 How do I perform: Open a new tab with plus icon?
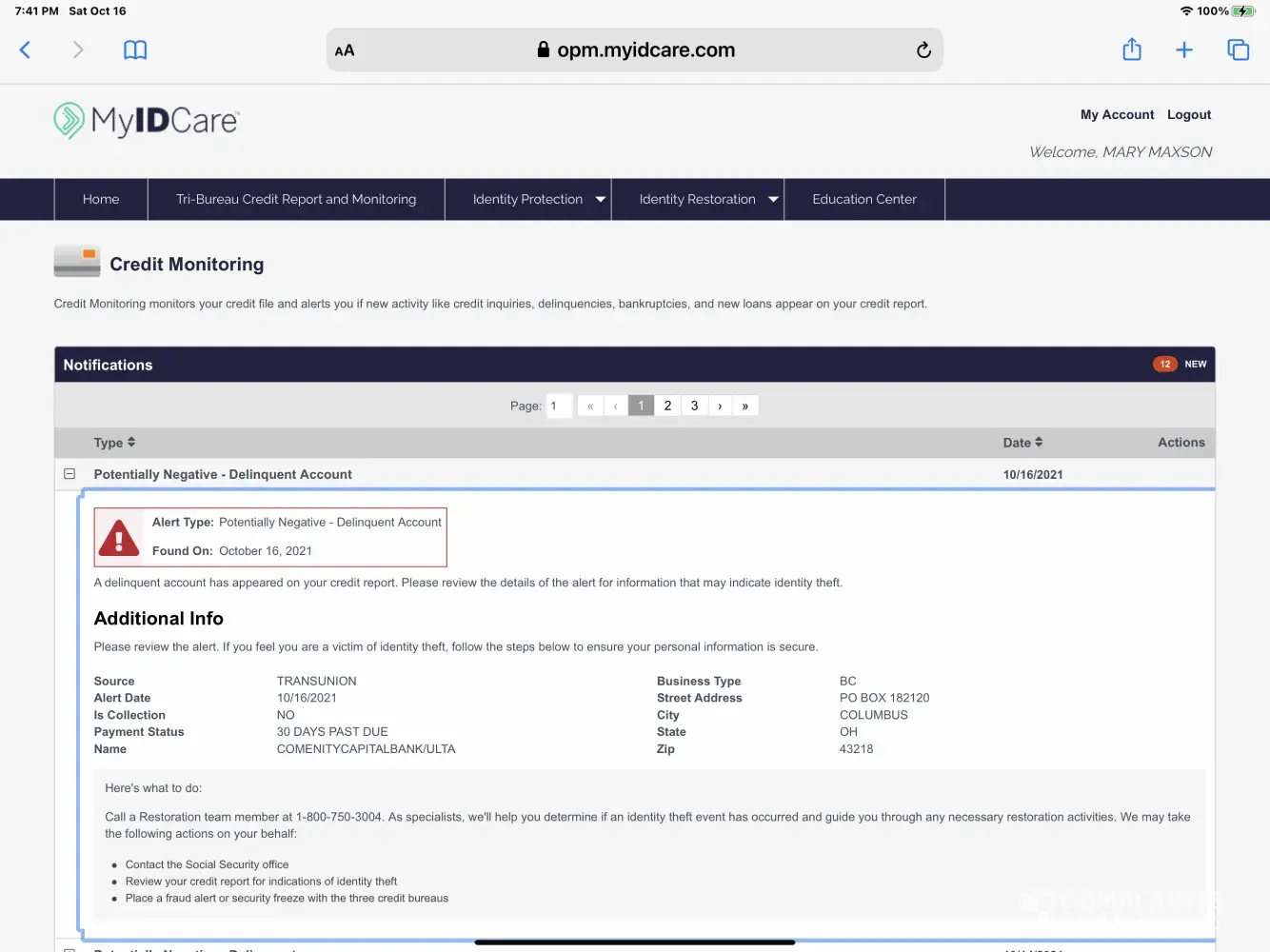tap(1183, 50)
